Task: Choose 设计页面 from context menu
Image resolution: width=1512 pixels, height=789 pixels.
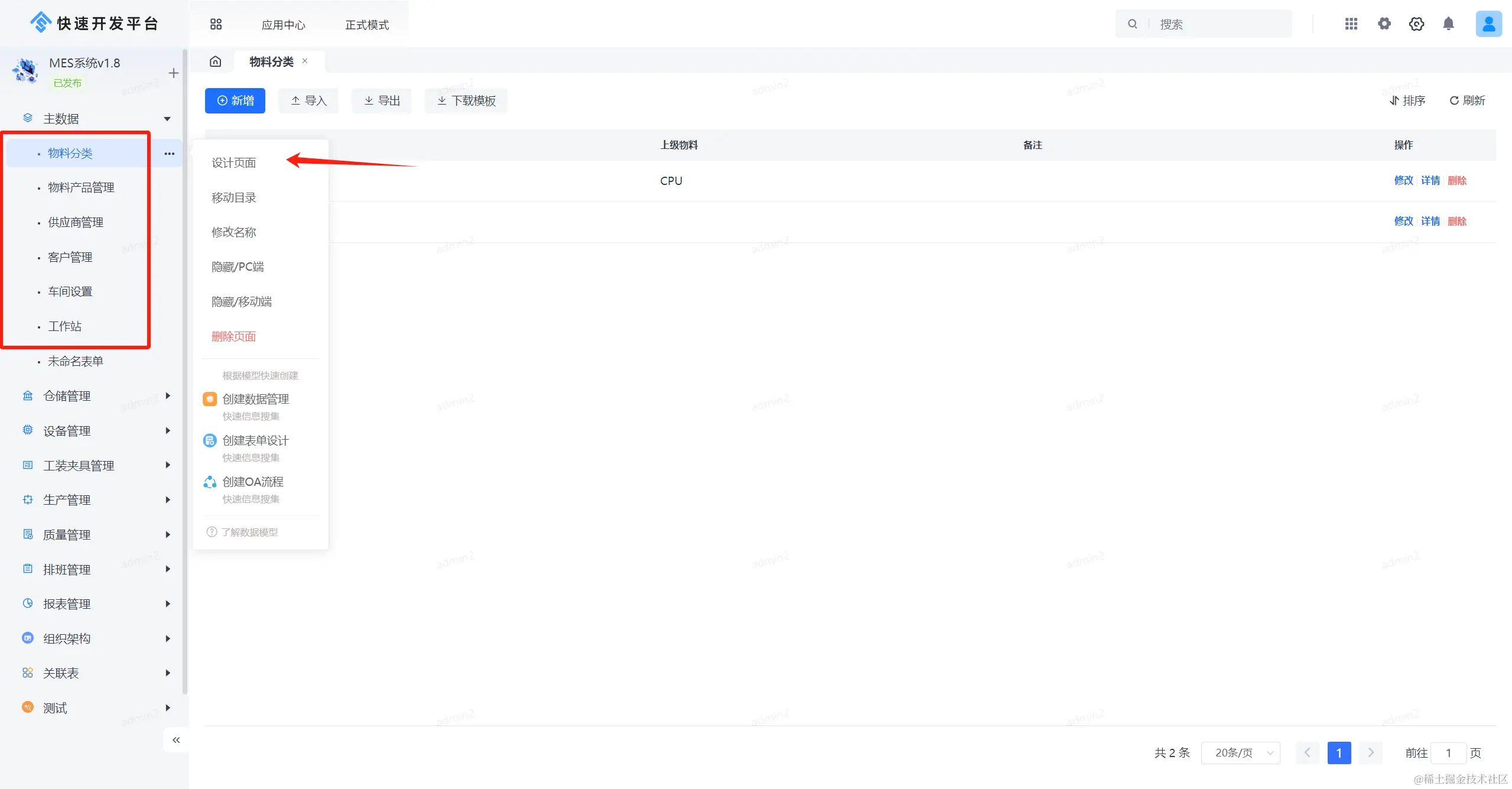Action: tap(233, 163)
